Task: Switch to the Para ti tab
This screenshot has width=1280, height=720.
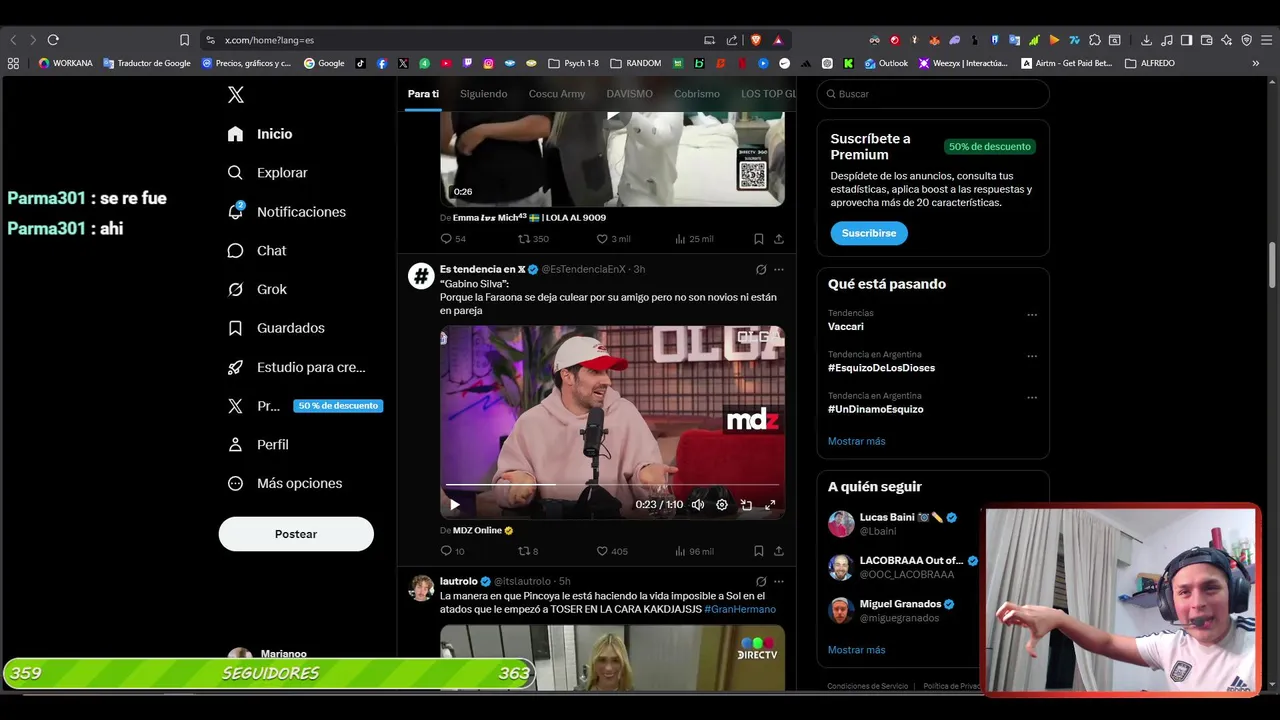Action: coord(423,94)
